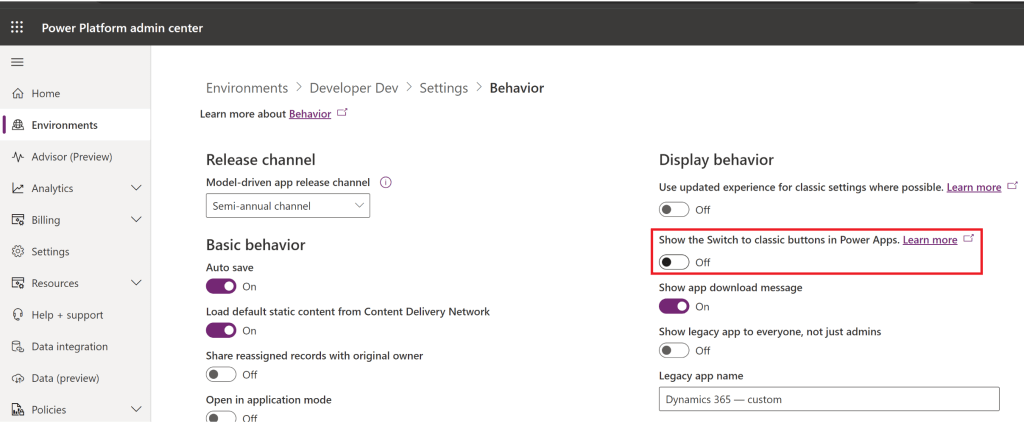Expand the Resources section chevron
The height and width of the screenshot is (426, 1024).
137,283
